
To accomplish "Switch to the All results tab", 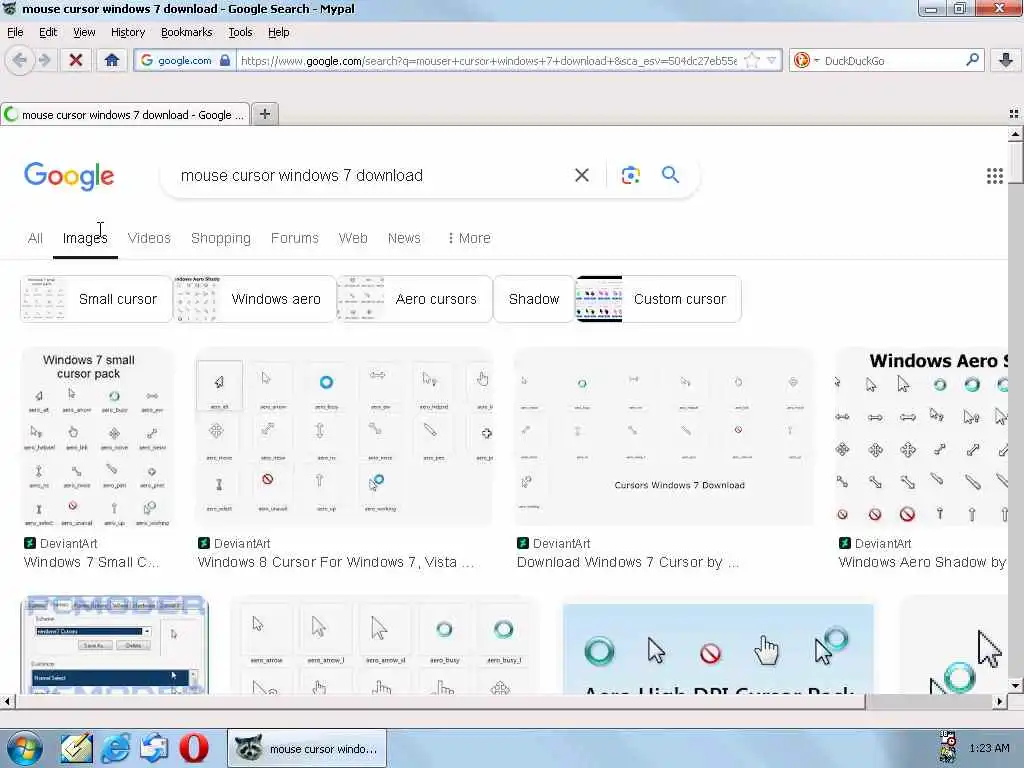I will [35, 238].
